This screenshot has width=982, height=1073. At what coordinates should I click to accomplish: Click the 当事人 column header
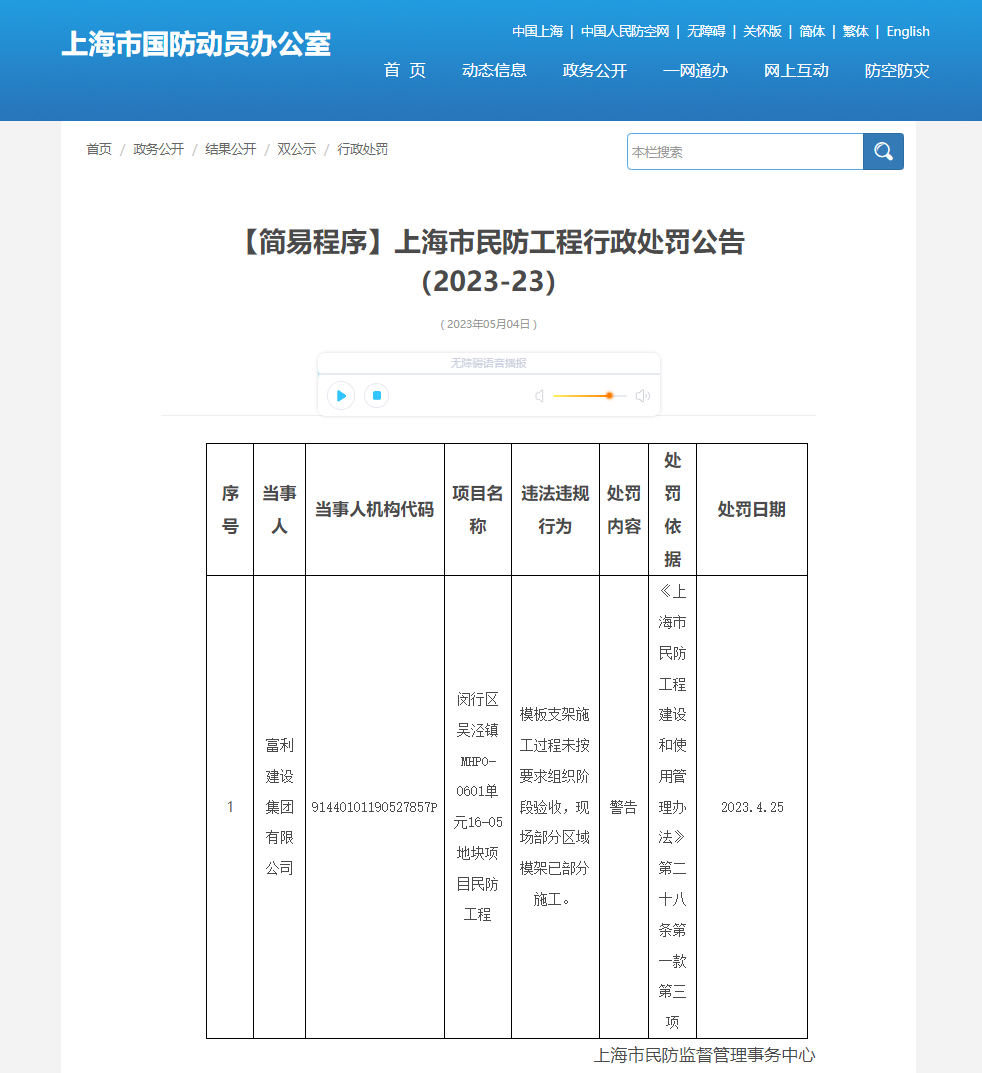pyautogui.click(x=279, y=510)
